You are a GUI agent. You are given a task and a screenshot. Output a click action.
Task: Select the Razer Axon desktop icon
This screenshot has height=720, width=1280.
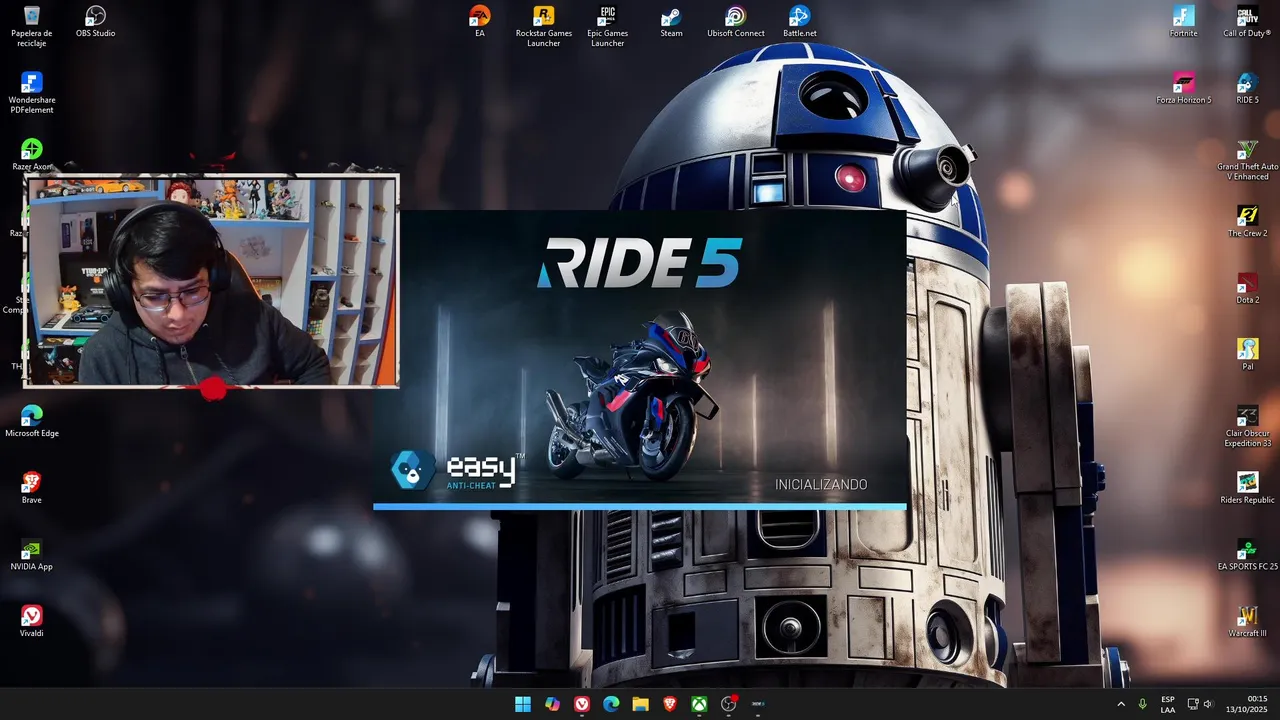[x=32, y=155]
